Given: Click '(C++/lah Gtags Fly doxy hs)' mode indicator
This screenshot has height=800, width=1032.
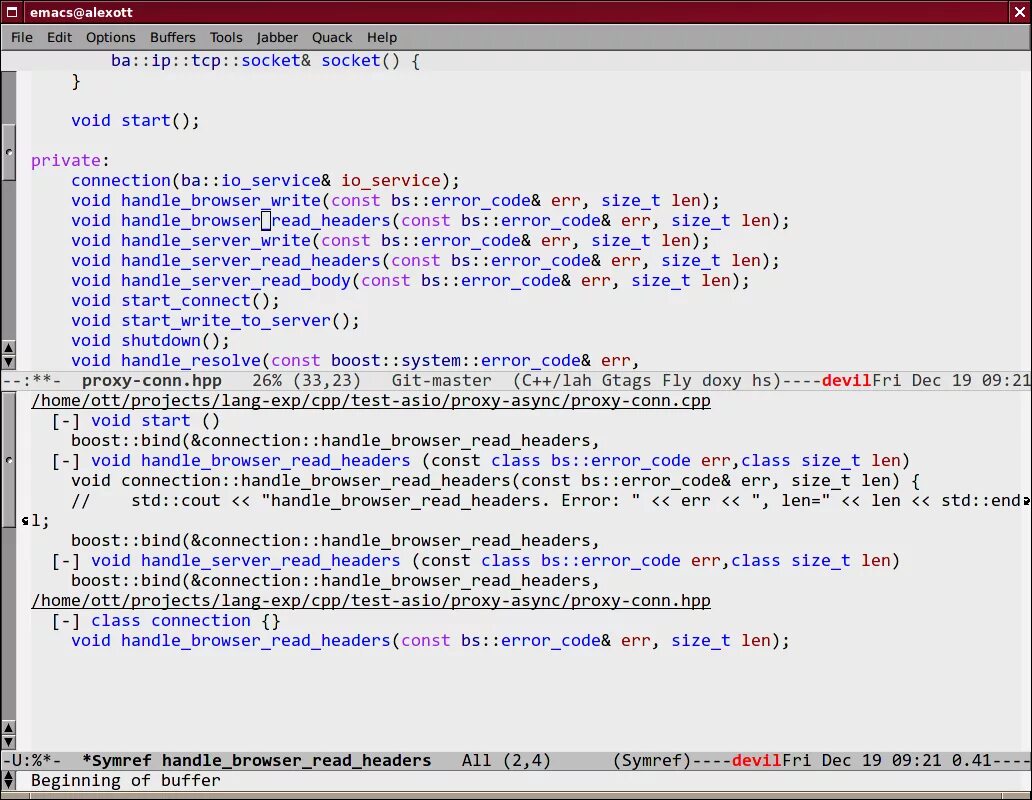Looking at the screenshot, I should click(647, 380).
